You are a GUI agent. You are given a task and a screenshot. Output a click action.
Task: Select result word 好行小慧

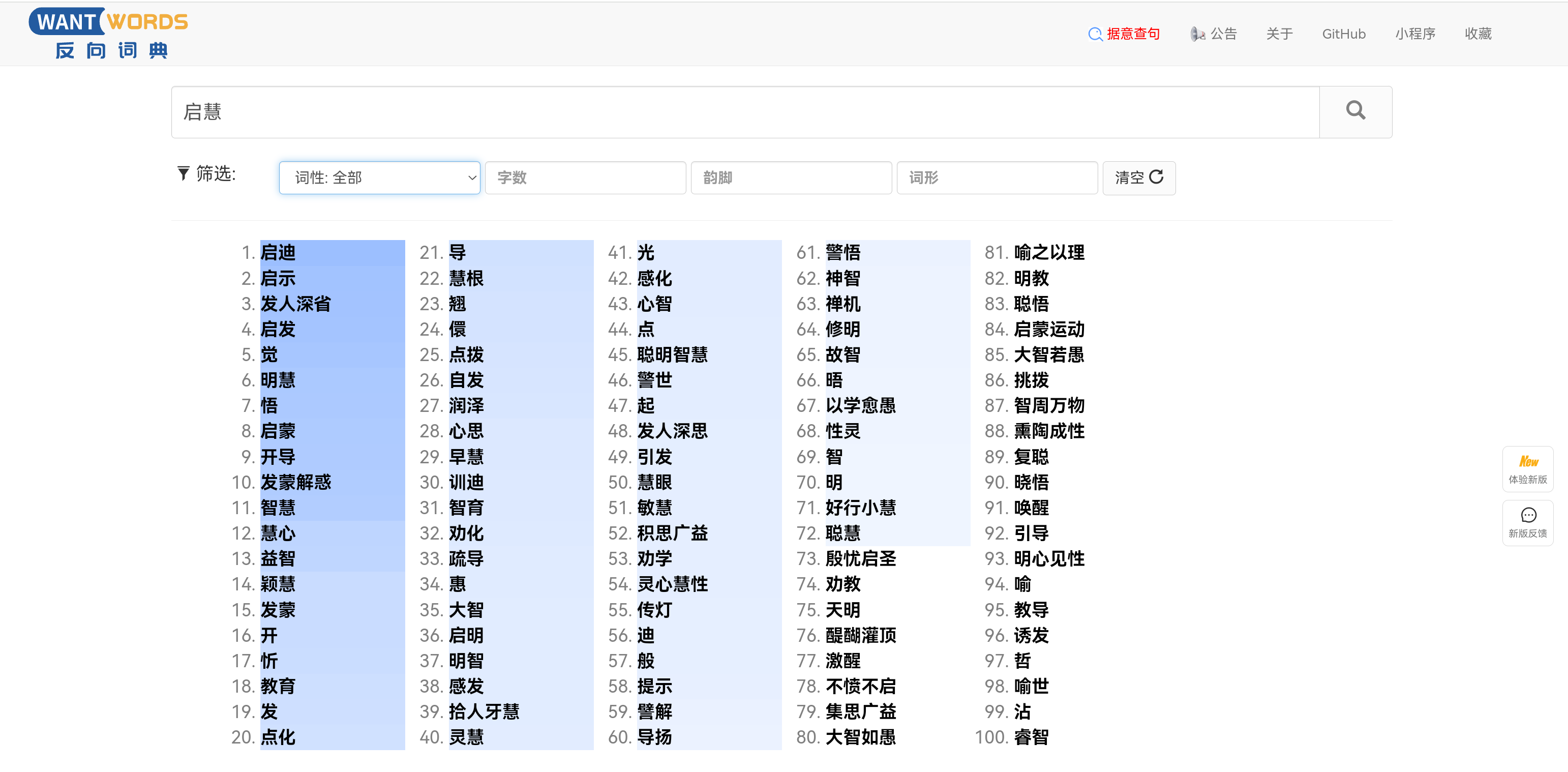[861, 507]
